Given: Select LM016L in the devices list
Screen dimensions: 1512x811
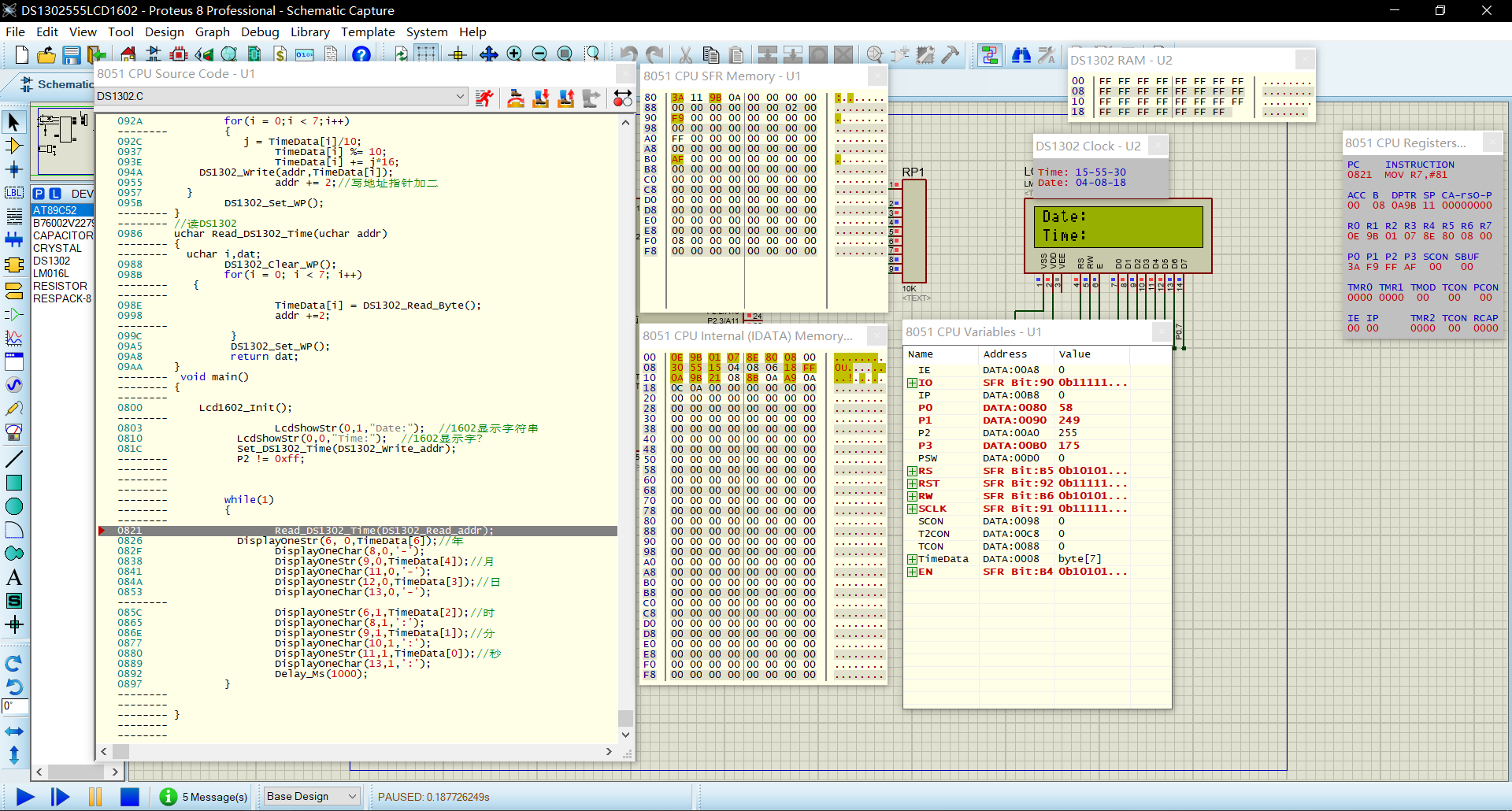Looking at the screenshot, I should (62, 273).
